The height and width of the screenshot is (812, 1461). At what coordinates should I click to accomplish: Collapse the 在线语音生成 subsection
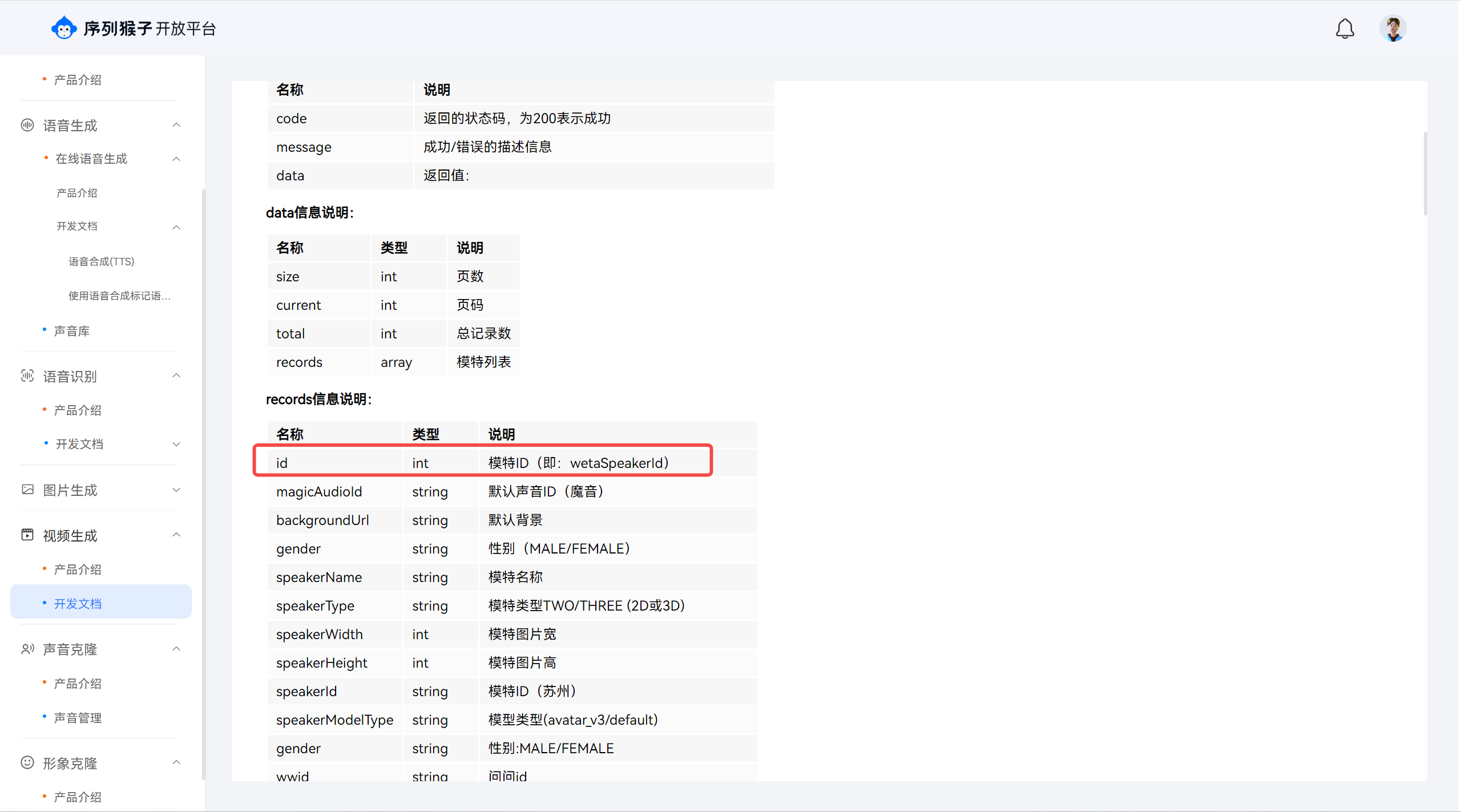coord(176,159)
